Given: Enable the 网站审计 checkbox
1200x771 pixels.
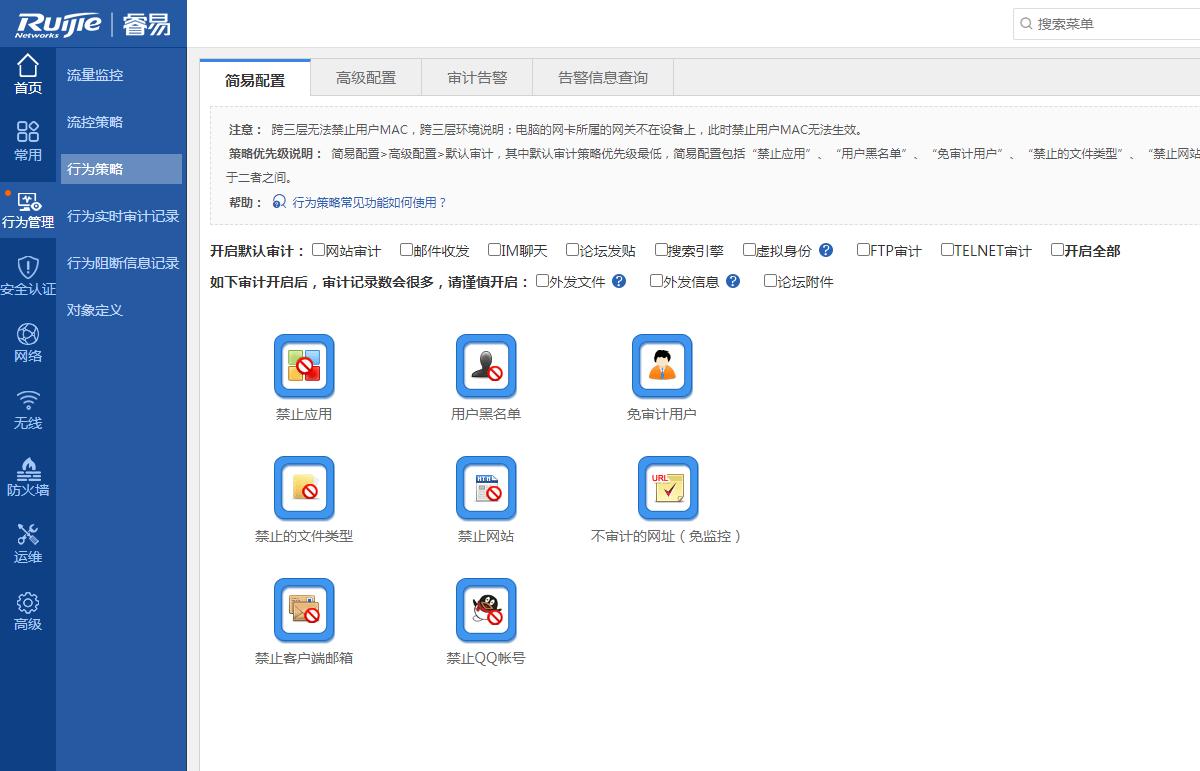Looking at the screenshot, I should click(x=316, y=251).
